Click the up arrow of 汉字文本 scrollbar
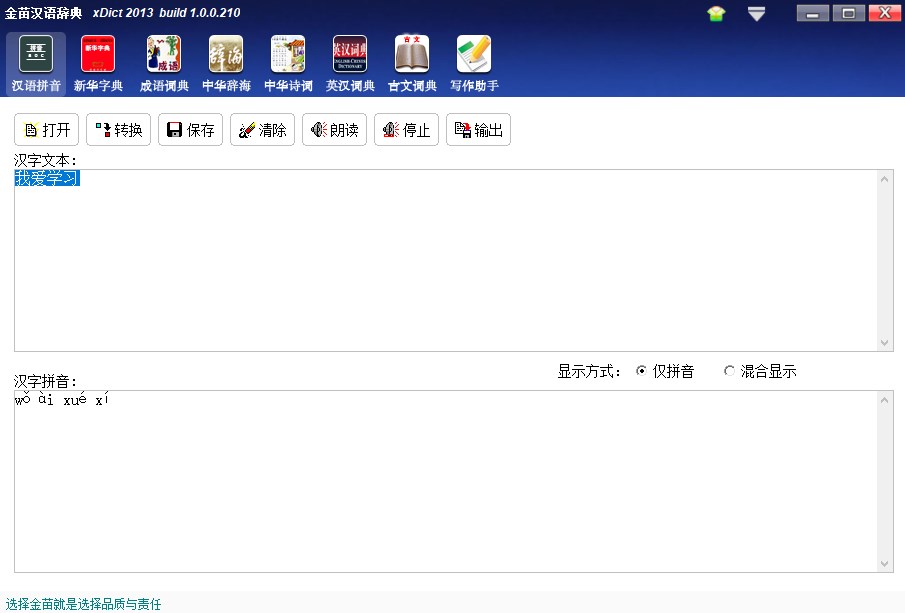The width and height of the screenshot is (905, 613). (x=884, y=180)
